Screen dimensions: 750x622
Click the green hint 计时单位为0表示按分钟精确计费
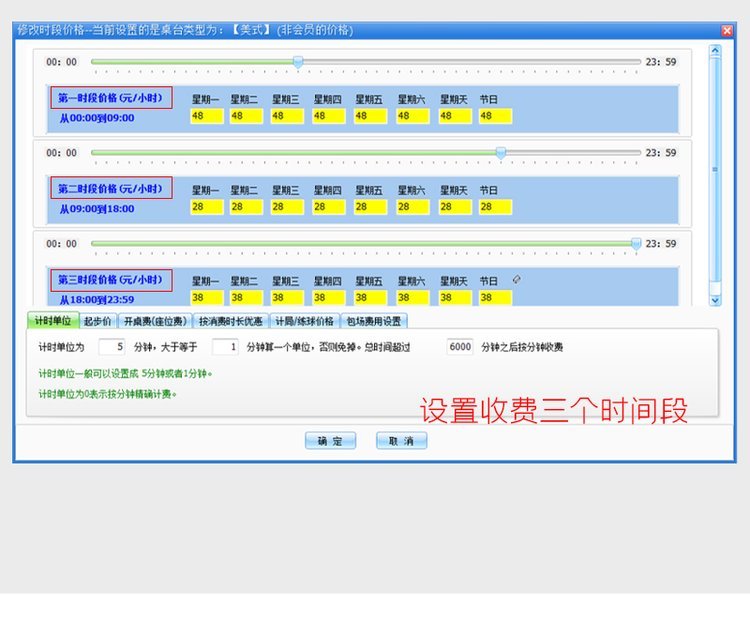(108, 394)
